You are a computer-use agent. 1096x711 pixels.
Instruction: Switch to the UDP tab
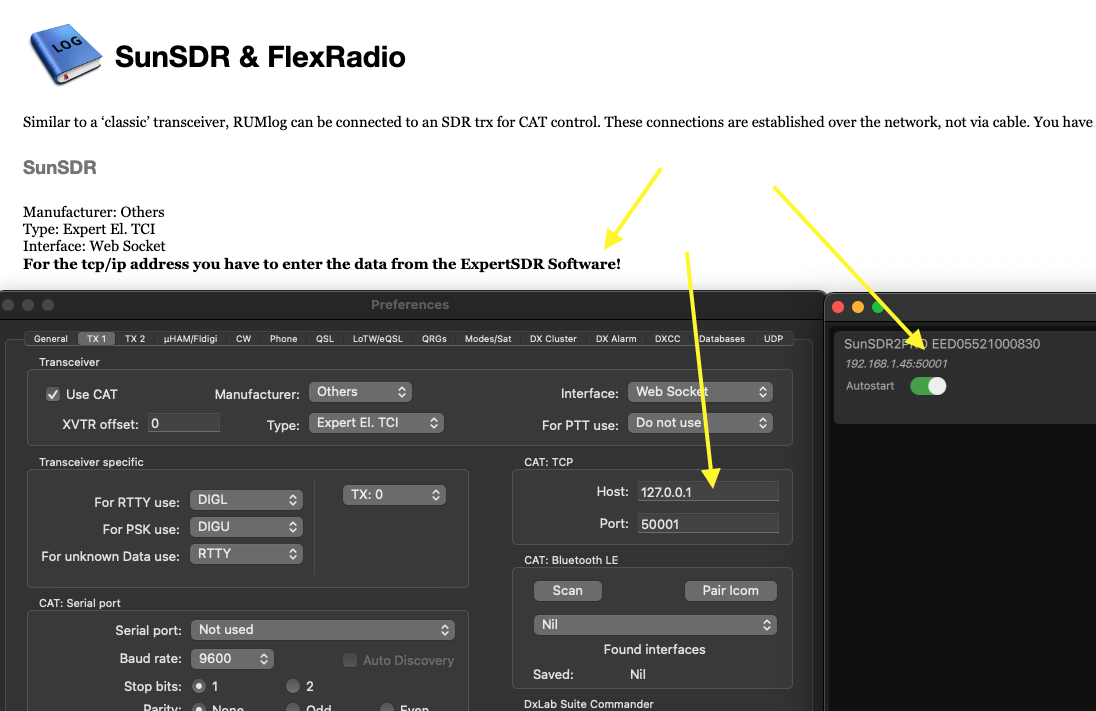(x=773, y=338)
